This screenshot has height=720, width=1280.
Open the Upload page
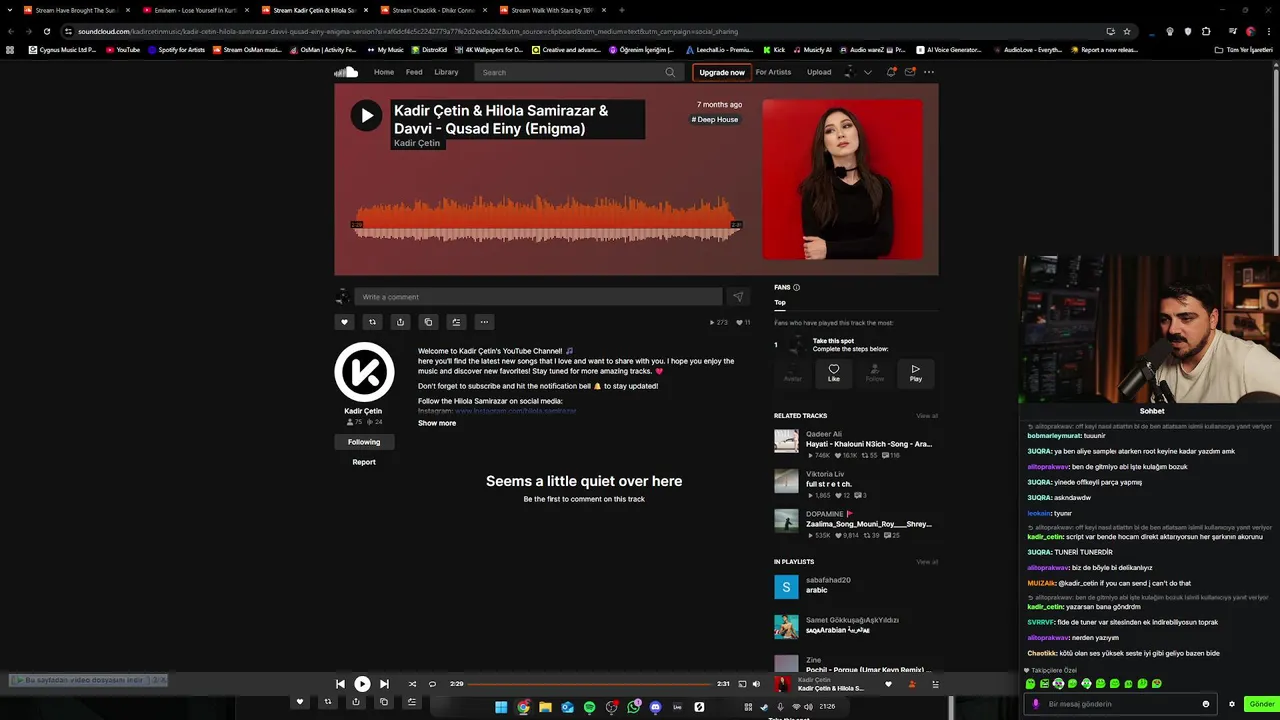pyautogui.click(x=819, y=72)
